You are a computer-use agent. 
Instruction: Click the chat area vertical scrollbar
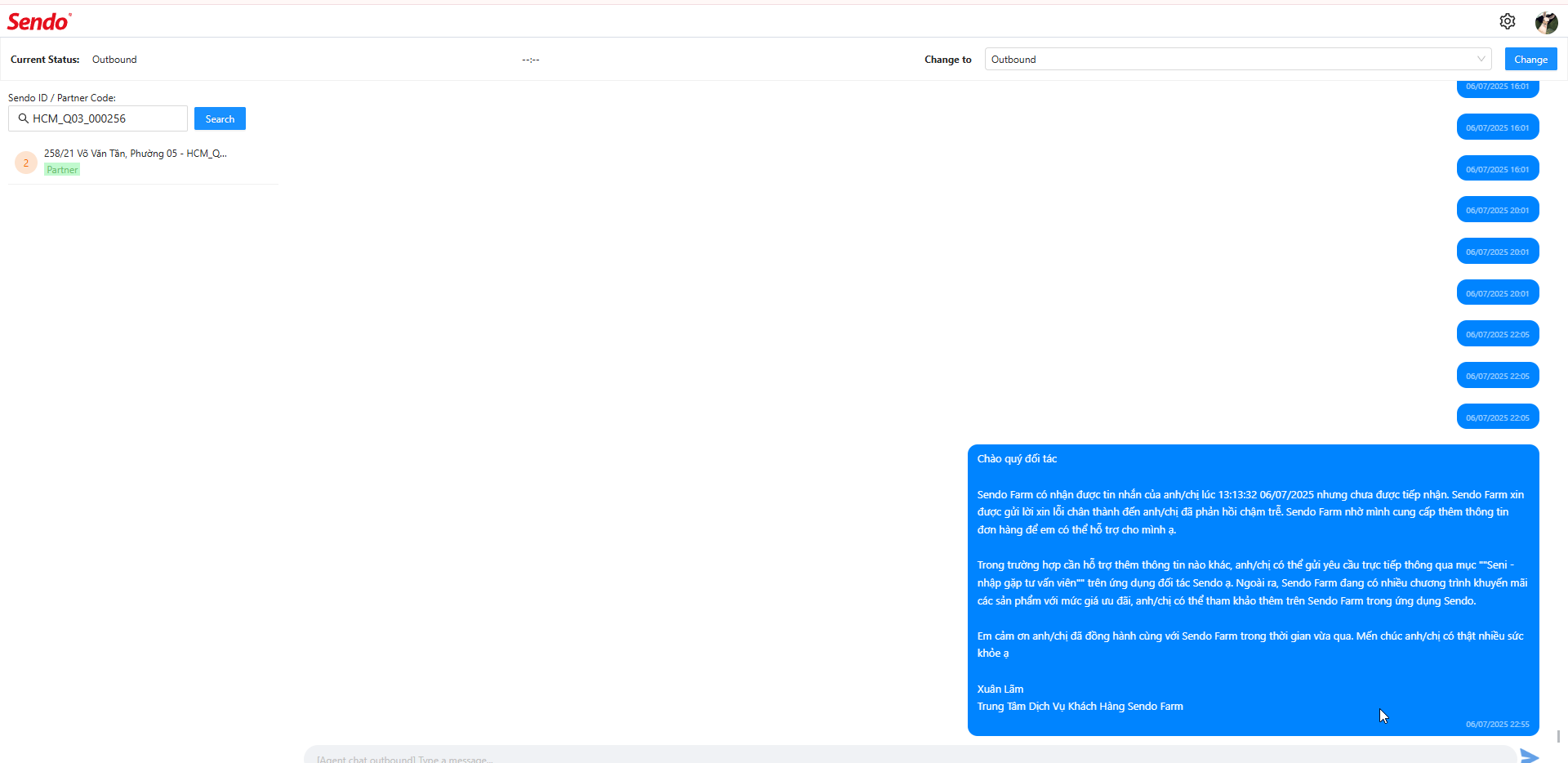pos(1558,736)
